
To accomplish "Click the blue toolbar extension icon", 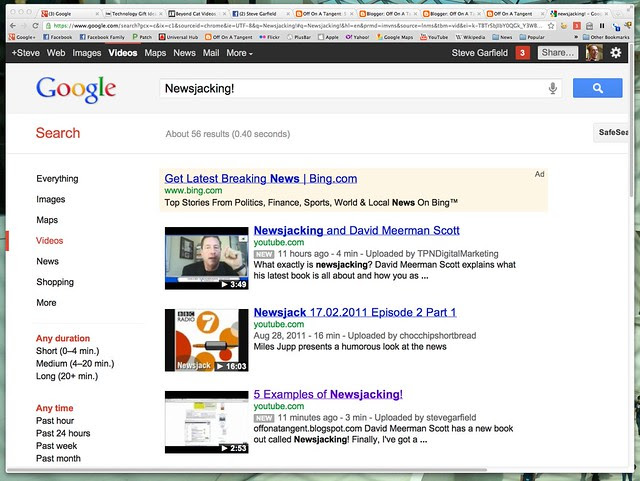I will coord(616,27).
